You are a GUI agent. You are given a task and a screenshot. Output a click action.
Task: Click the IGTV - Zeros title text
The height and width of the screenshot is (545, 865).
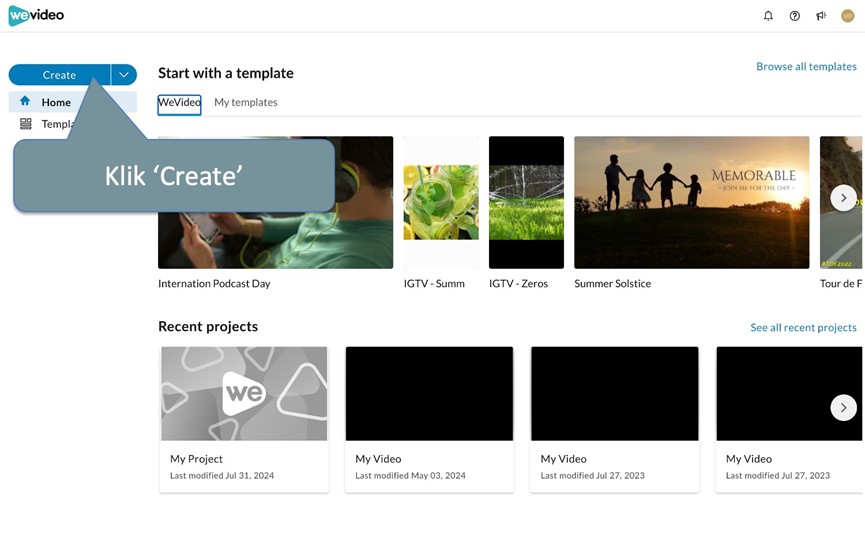point(518,284)
